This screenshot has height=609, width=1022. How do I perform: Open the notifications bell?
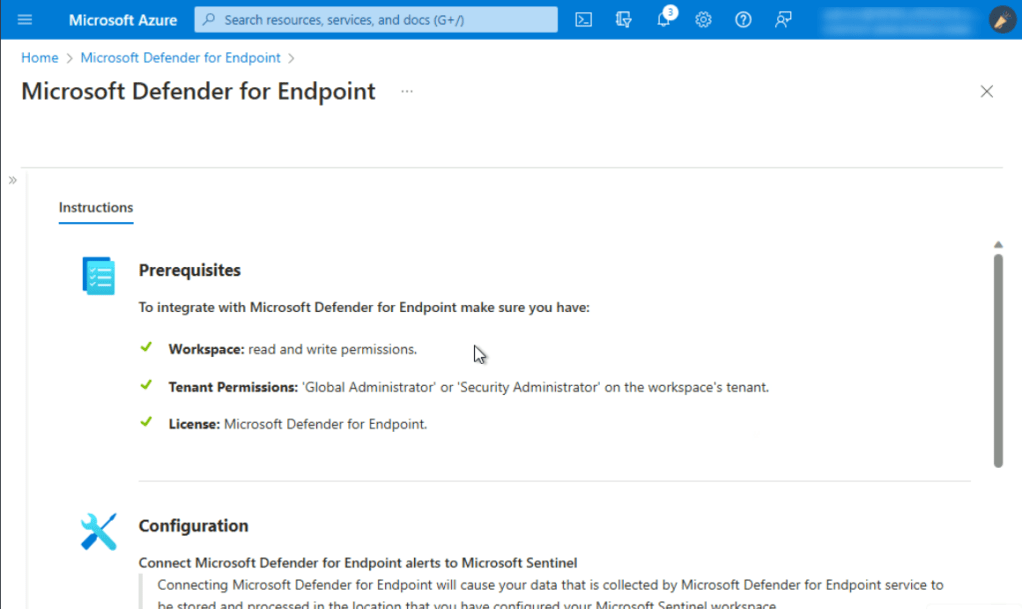664,20
